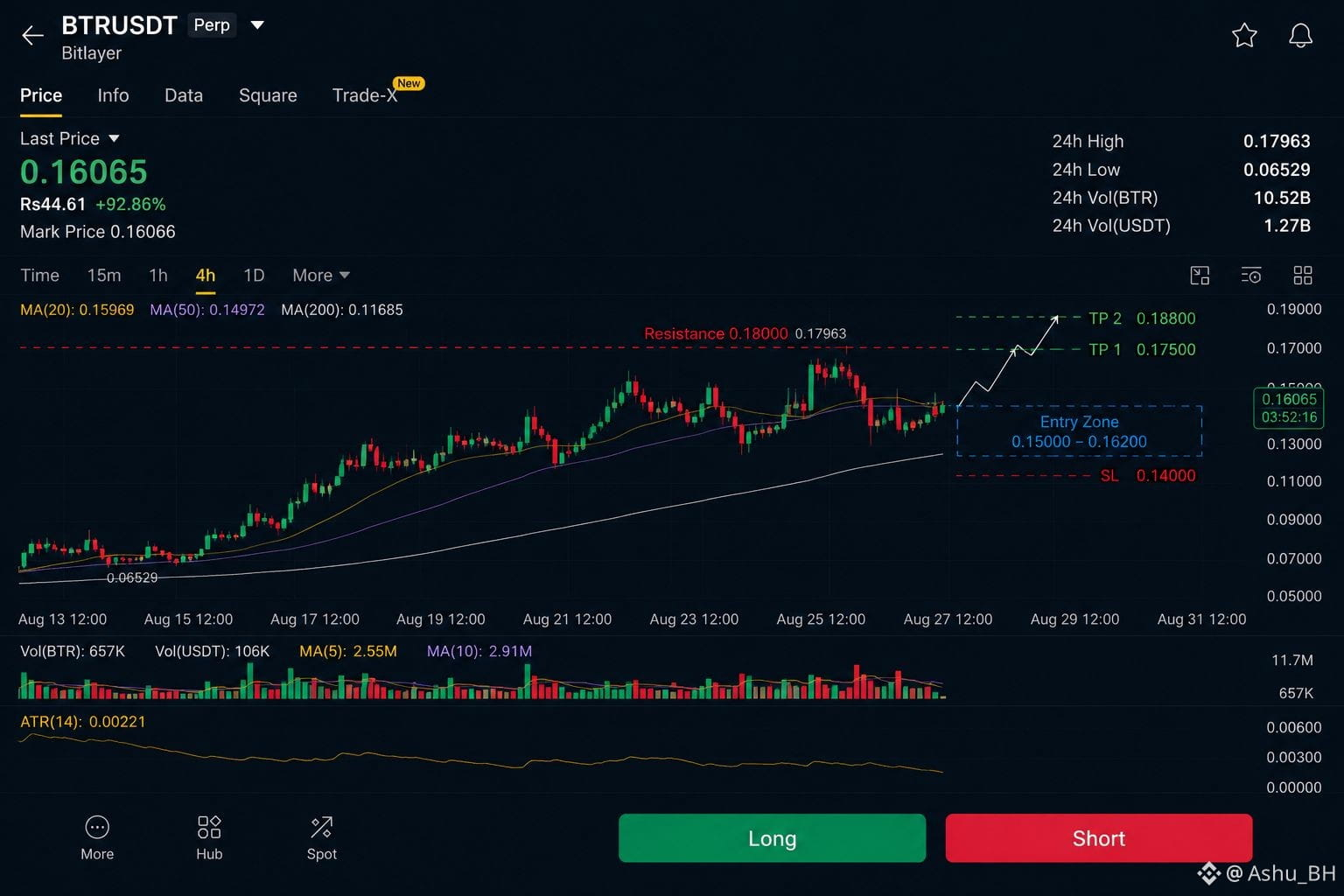Image resolution: width=1344 pixels, height=896 pixels.
Task: Open price alerts via bell icon
Action: point(1300,35)
